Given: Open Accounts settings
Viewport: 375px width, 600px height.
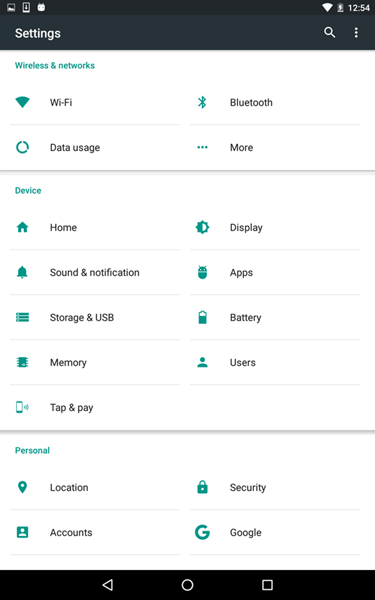Looking at the screenshot, I should point(95,532).
